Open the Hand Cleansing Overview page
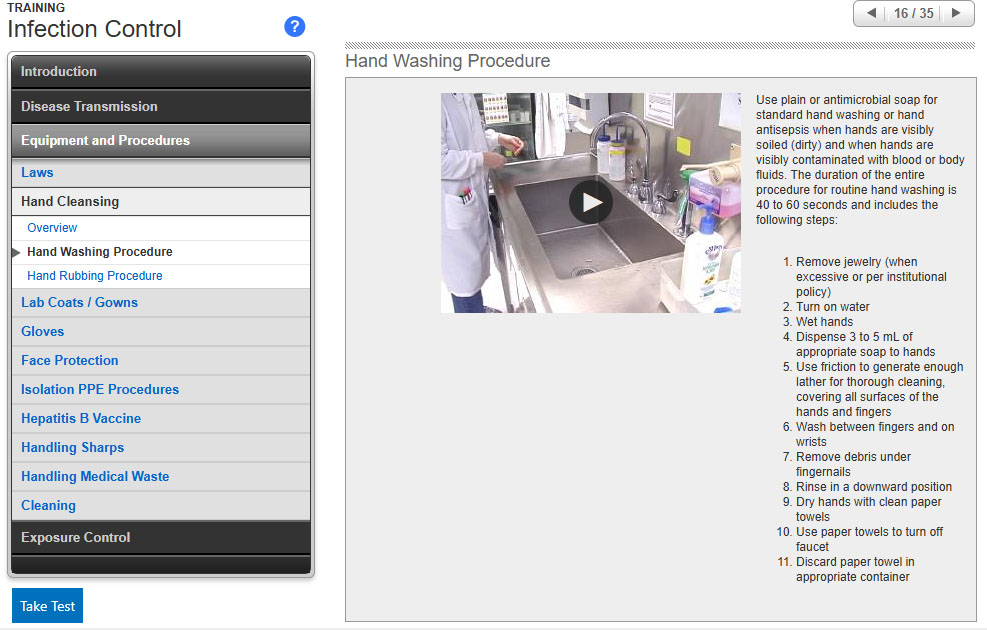 tap(52, 228)
